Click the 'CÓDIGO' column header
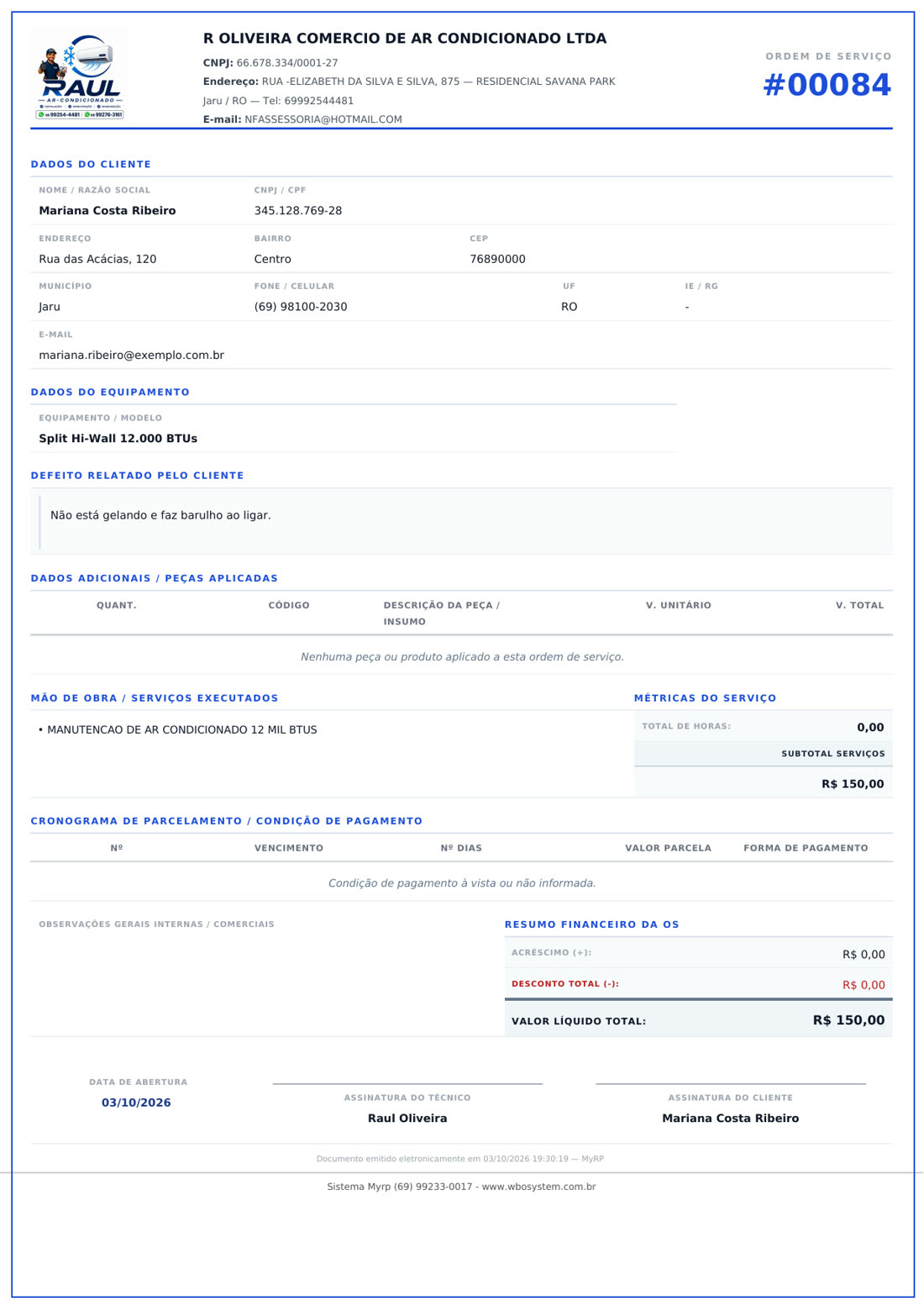Screen dimensions: 924x1306 (x=289, y=605)
